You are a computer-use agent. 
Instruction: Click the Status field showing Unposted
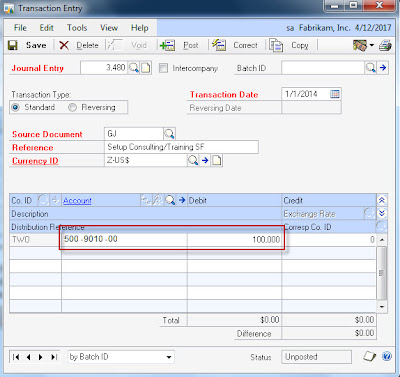[316, 357]
